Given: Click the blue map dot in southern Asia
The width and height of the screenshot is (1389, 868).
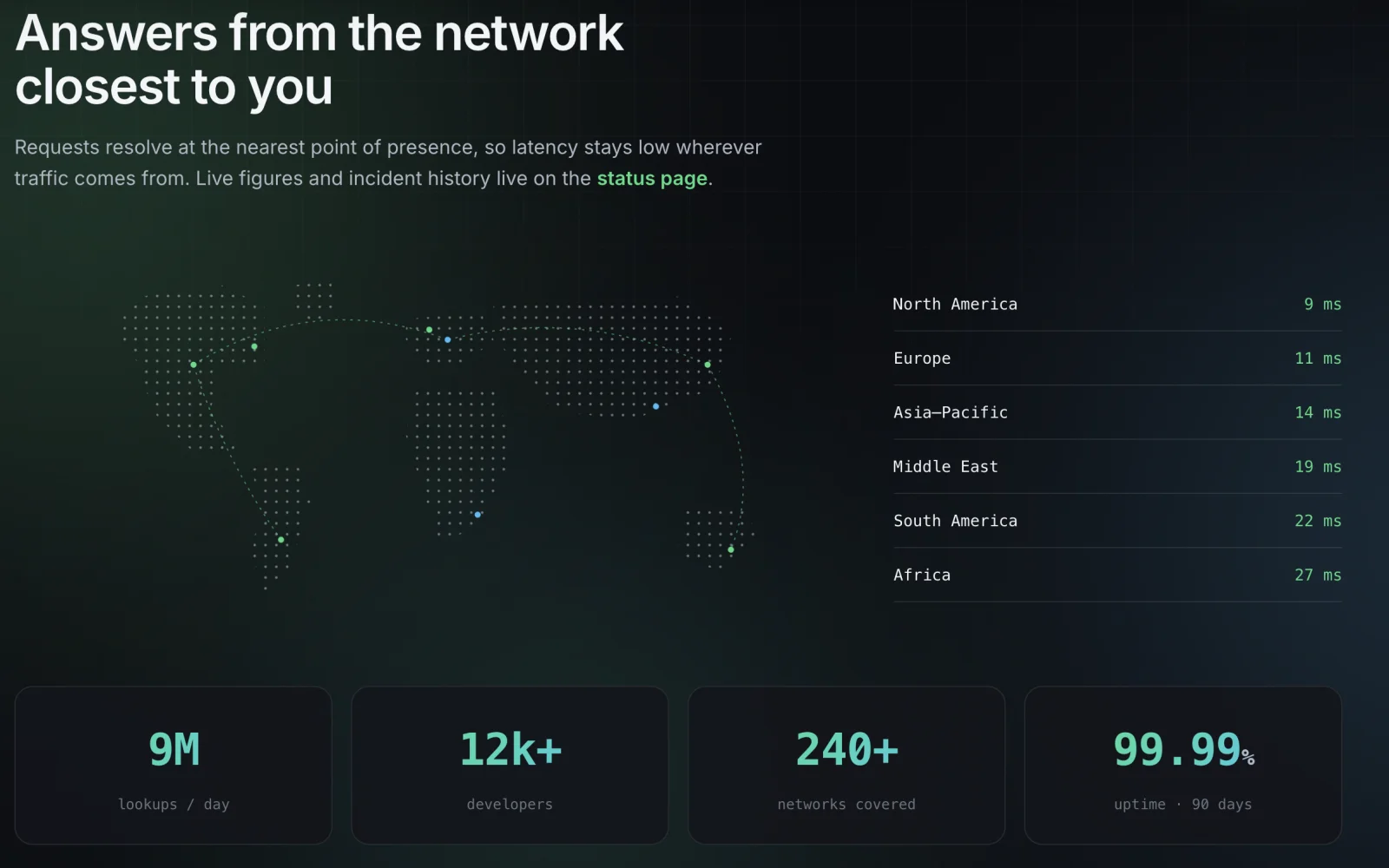Looking at the screenshot, I should coord(656,406).
